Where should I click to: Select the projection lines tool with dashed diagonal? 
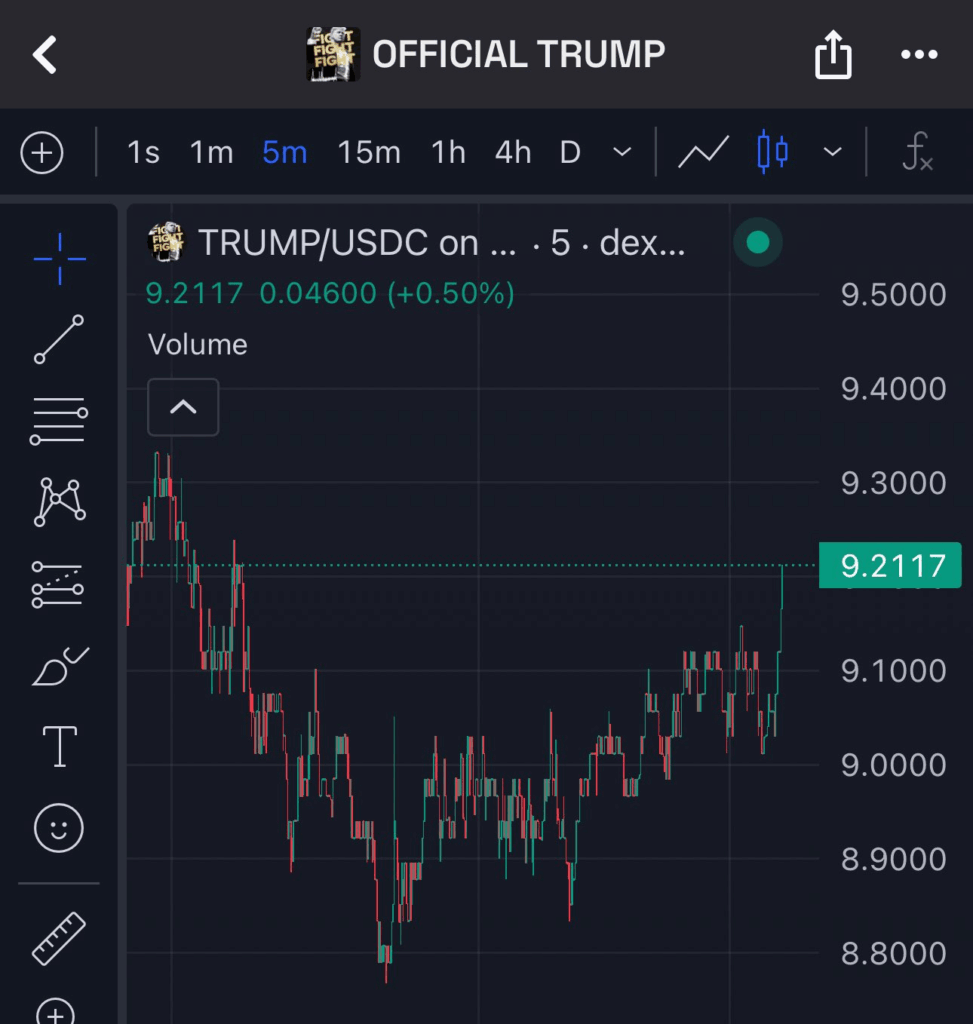(57, 584)
